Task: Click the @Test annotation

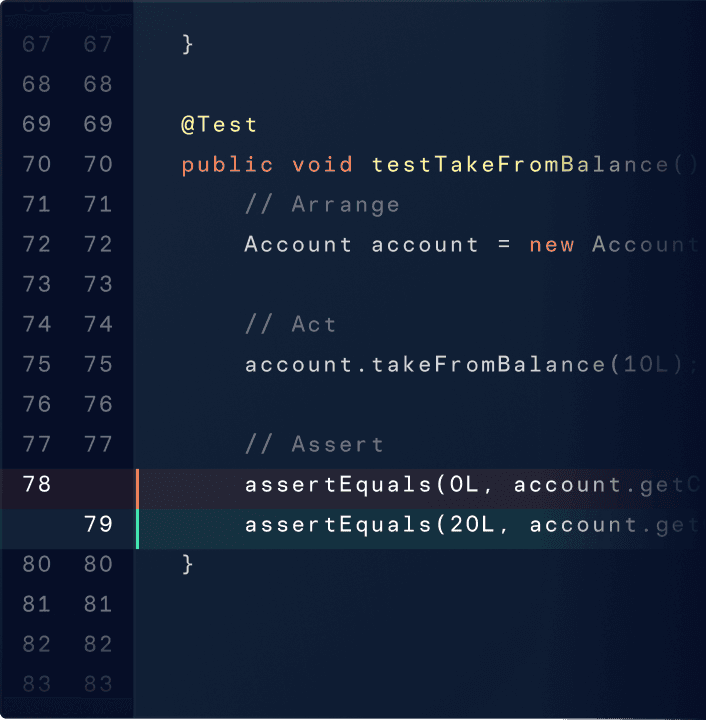Action: [219, 125]
